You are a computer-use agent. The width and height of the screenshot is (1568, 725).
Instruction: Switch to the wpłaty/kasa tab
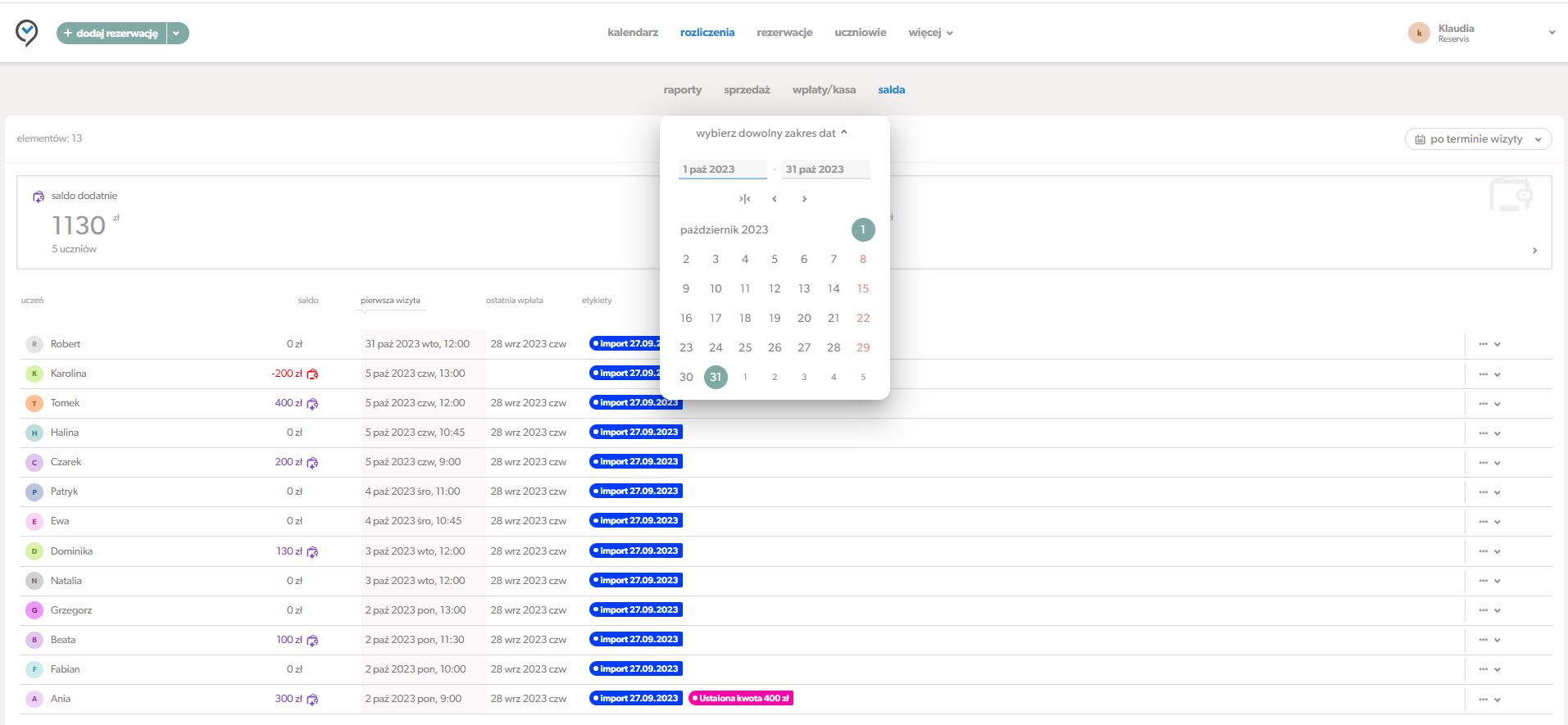coord(824,90)
